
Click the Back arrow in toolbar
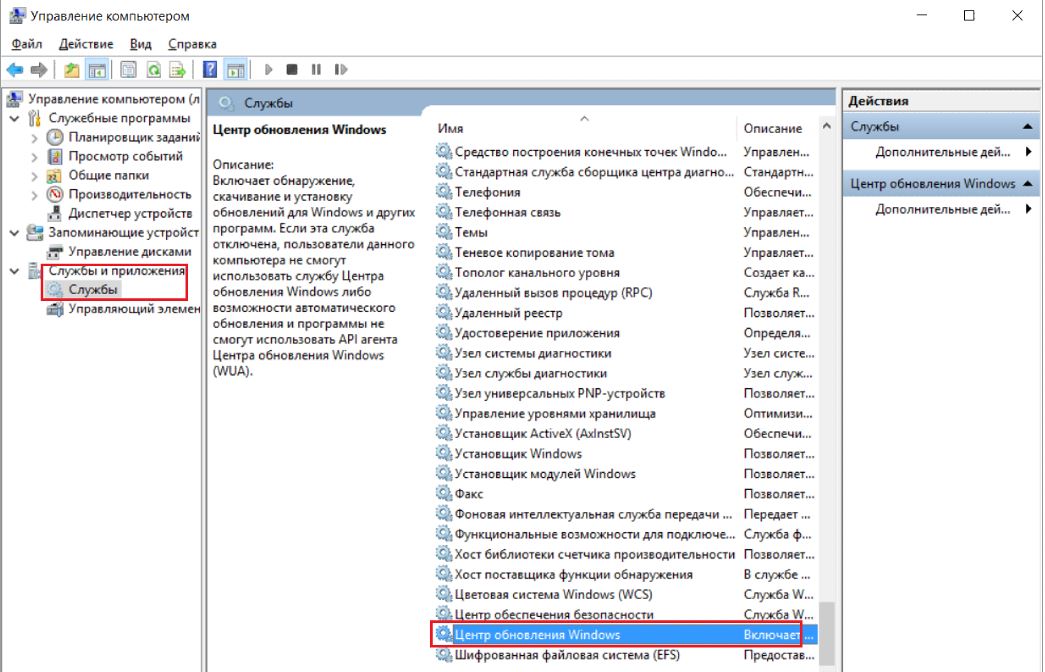15,69
